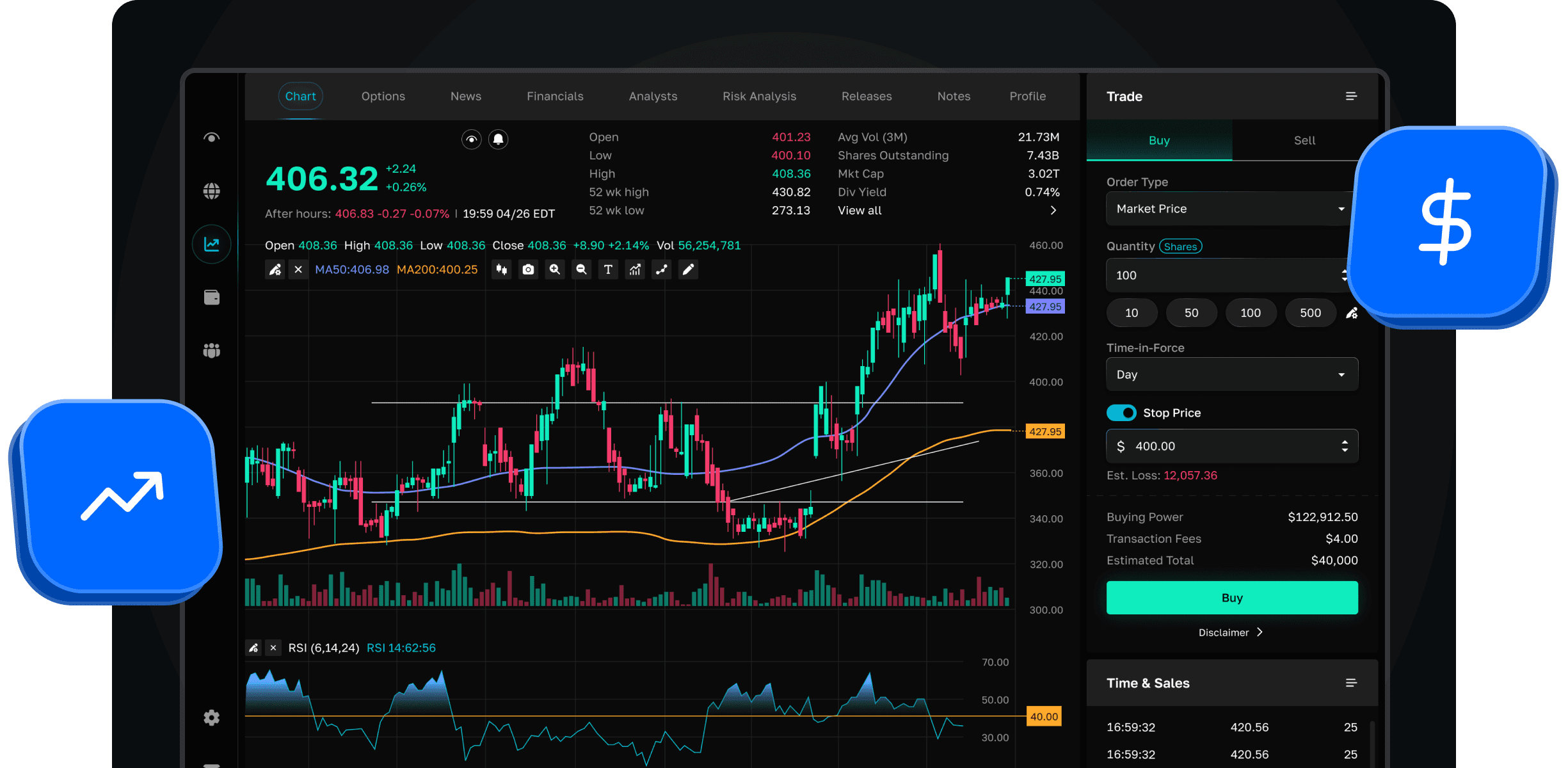Click the Stop Price amount field
This screenshot has width=1568, height=768.
(x=1231, y=446)
